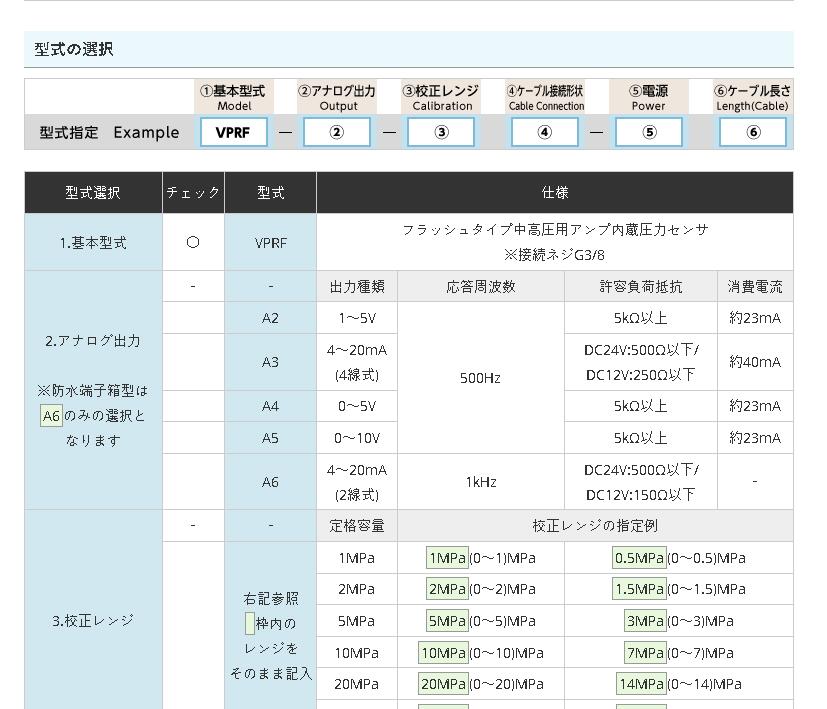
Task: Select the 20MPa rated capacity cell
Action: (x=356, y=684)
